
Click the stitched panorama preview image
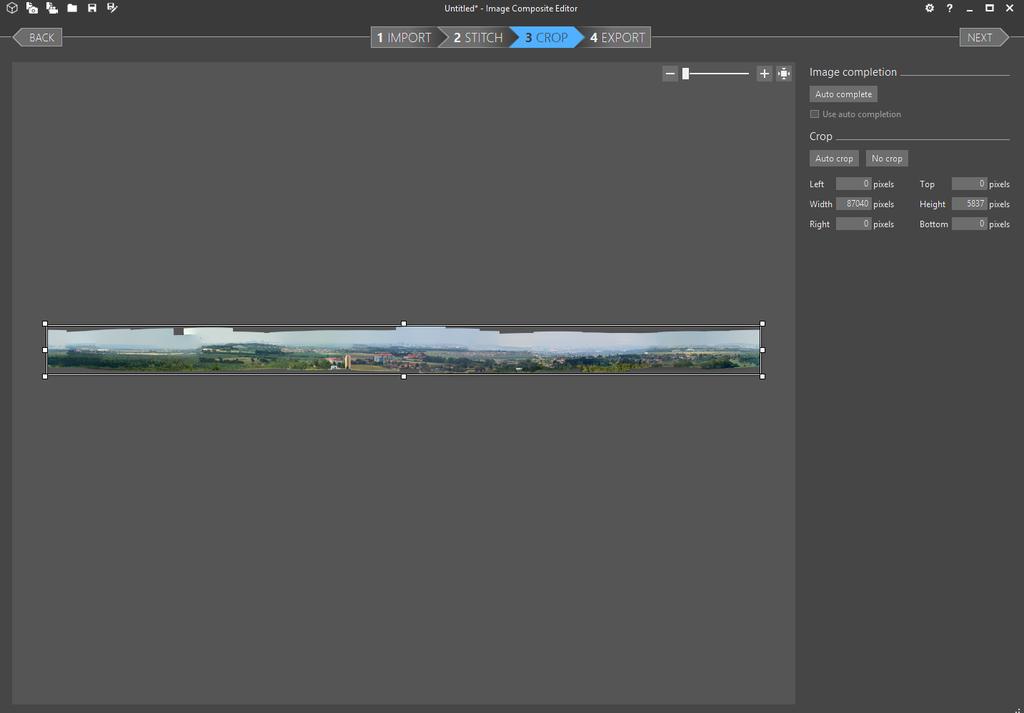404,350
